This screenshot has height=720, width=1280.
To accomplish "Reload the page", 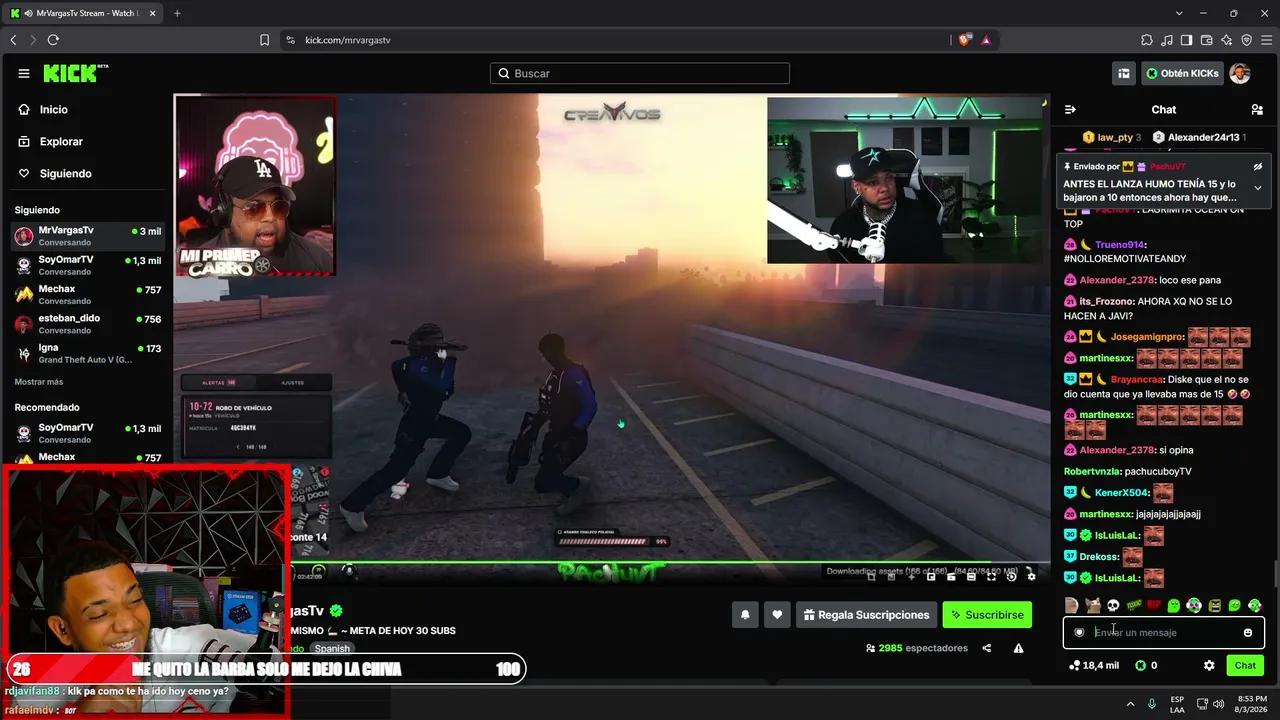I will coord(53,40).
